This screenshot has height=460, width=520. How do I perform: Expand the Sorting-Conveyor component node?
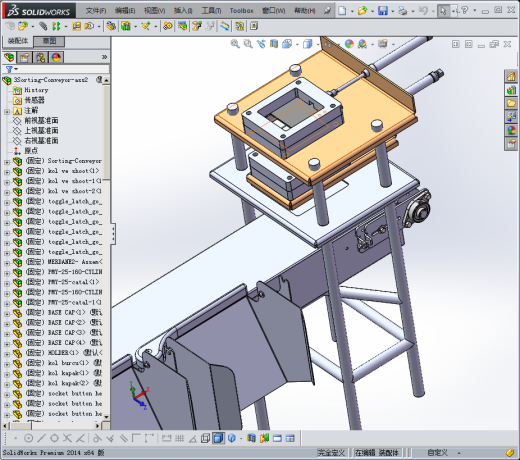click(x=7, y=162)
